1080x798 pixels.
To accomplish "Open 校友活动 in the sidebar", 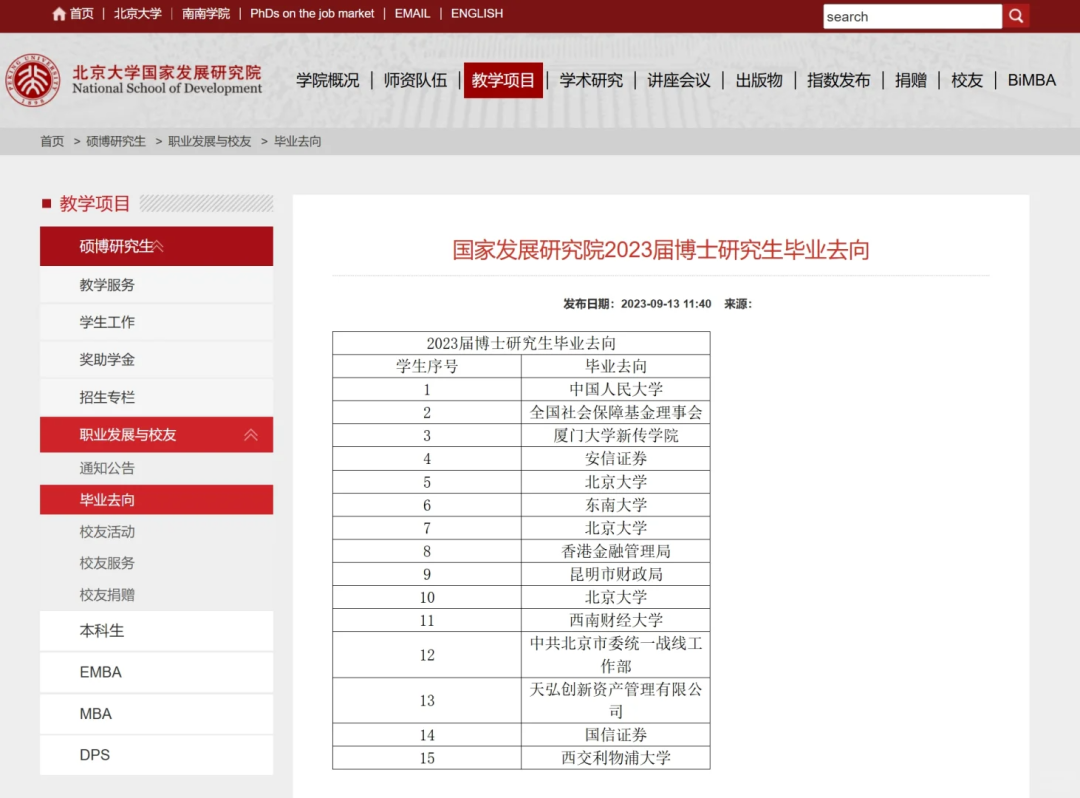I will tap(107, 532).
